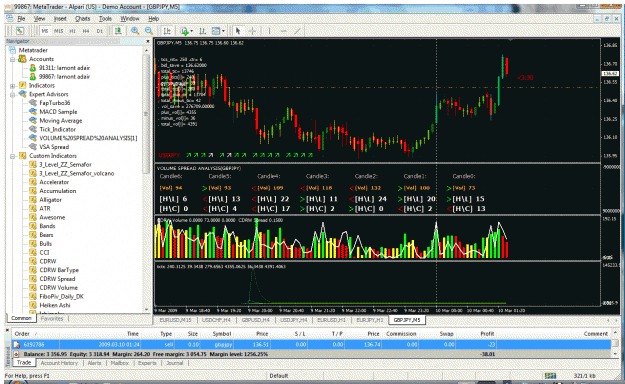Switch to USDJPY,H4 chart tab

(x=293, y=320)
